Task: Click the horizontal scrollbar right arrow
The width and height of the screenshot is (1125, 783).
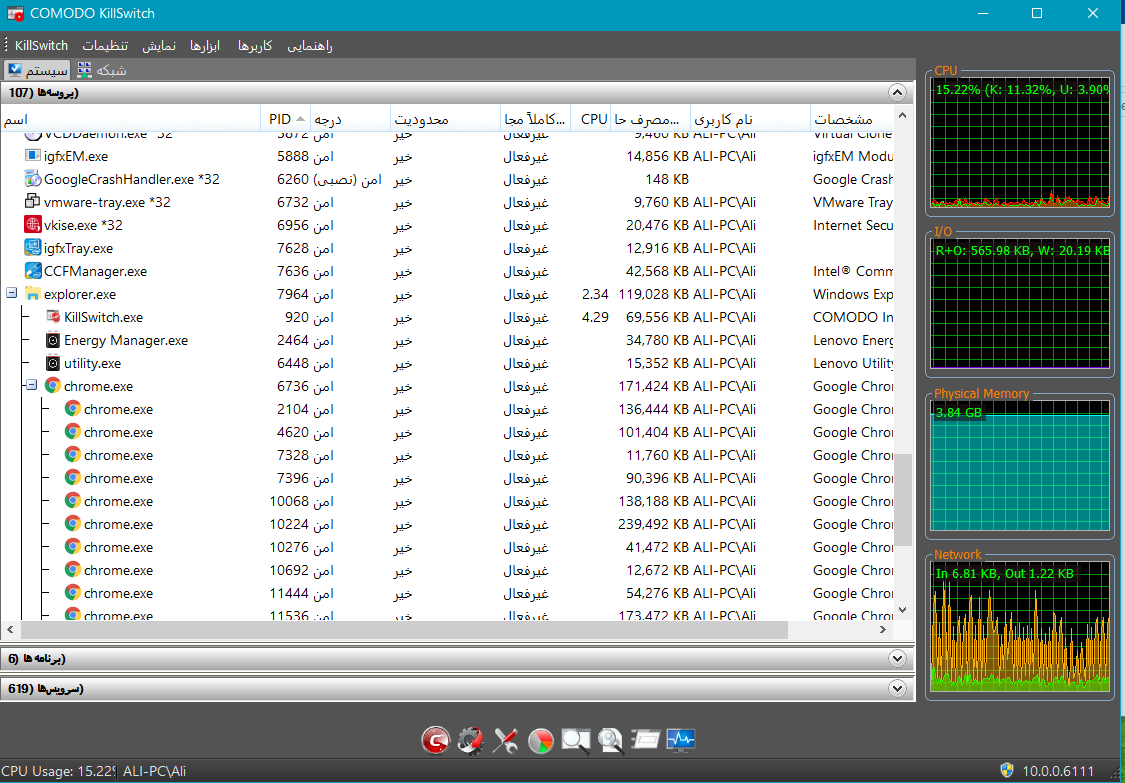Action: coord(883,629)
